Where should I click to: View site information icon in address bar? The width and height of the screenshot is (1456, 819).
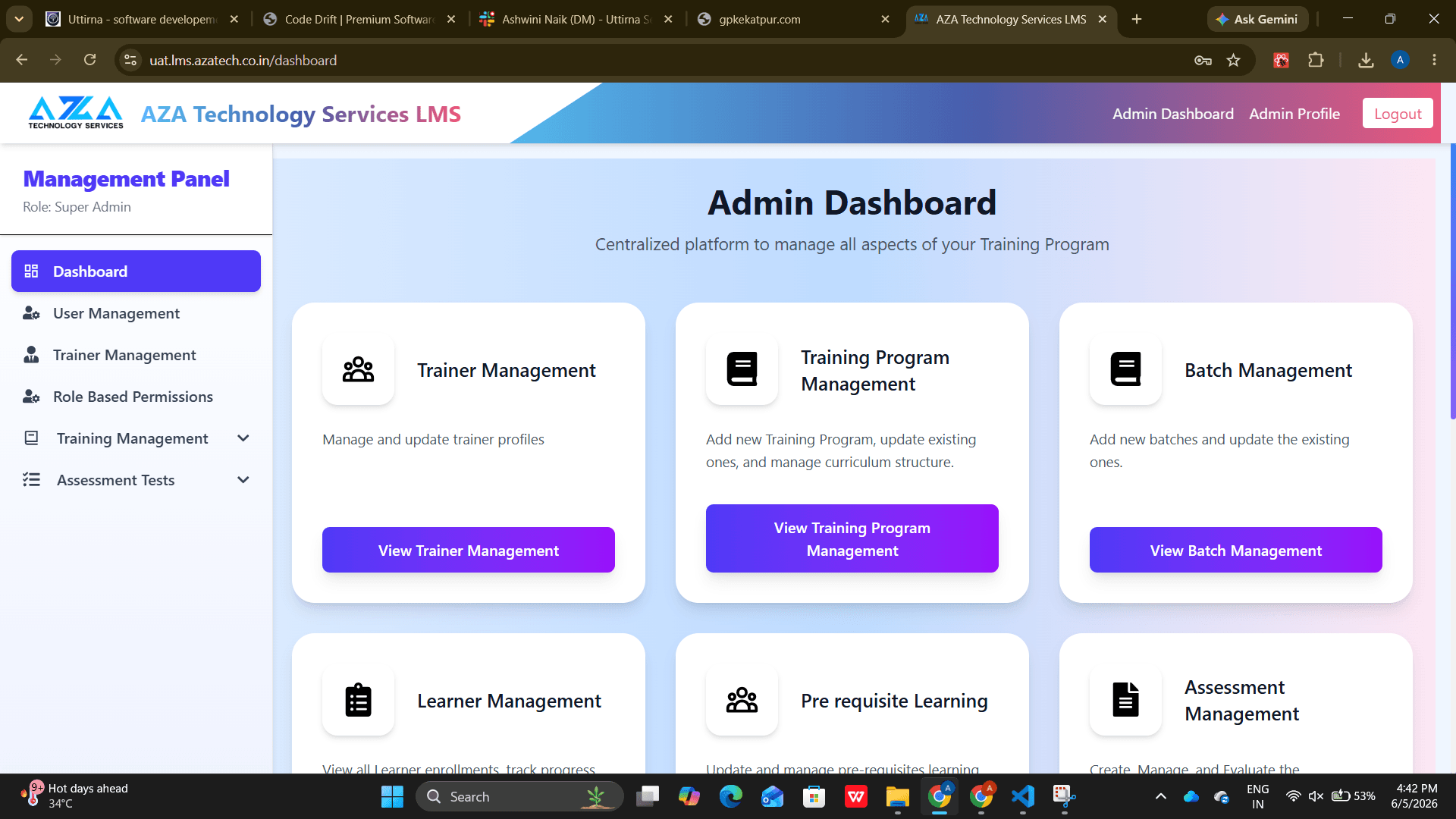pos(130,61)
